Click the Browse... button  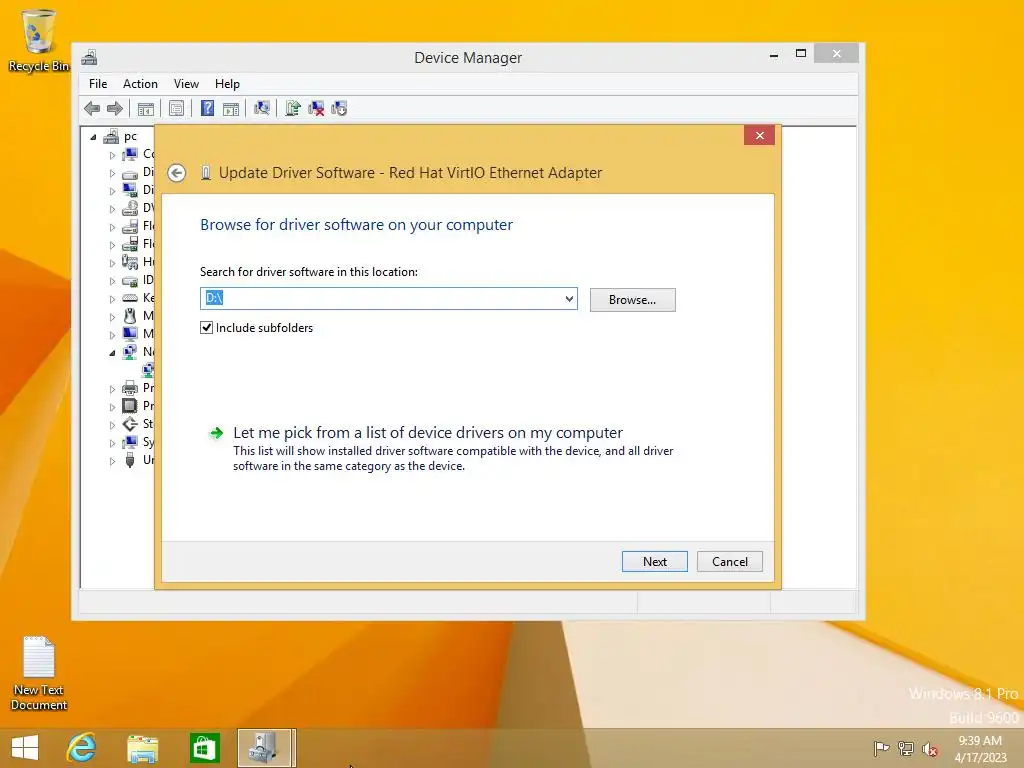click(x=632, y=300)
